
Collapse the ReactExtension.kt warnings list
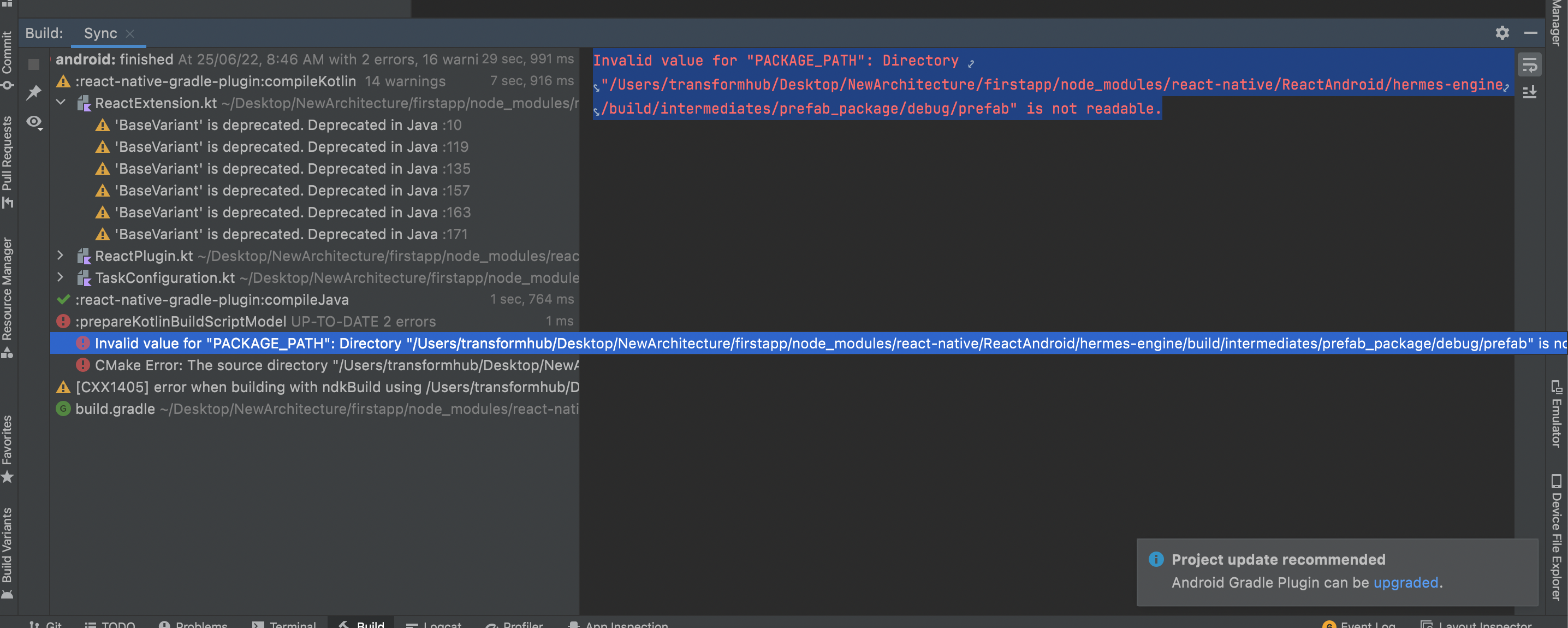tap(60, 102)
